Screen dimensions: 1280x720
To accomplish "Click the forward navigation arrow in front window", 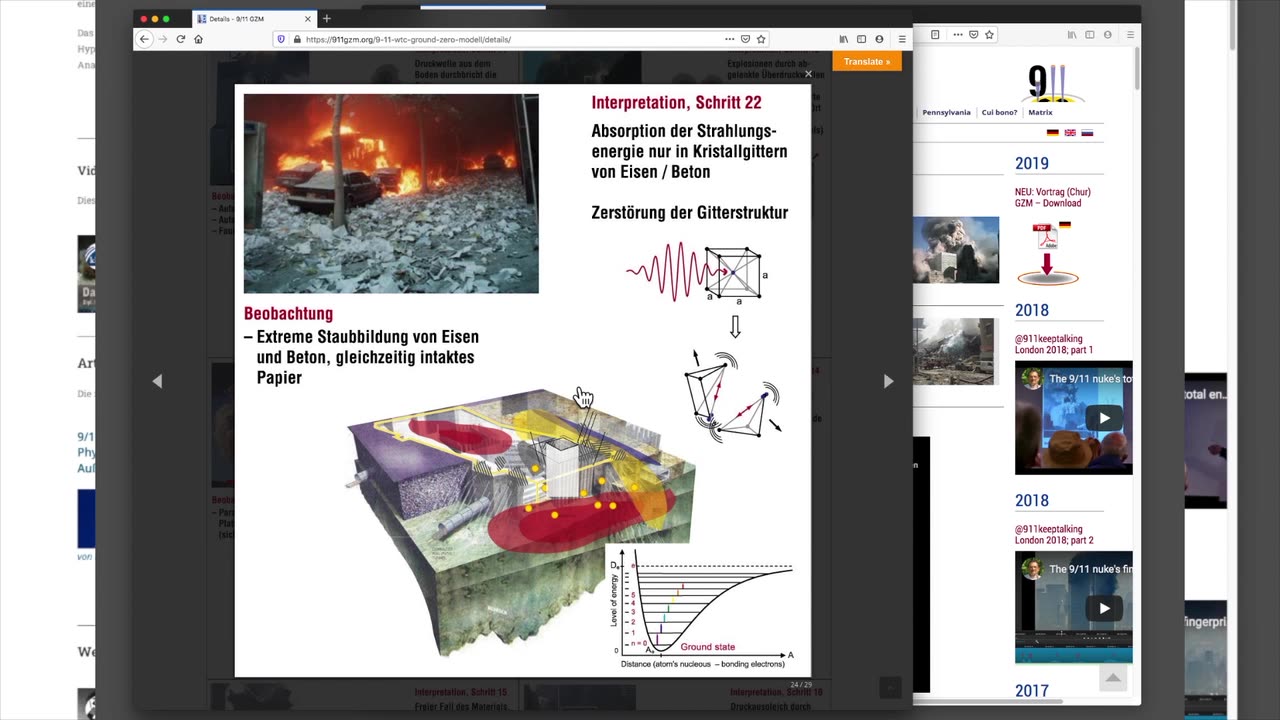I will pos(162,39).
